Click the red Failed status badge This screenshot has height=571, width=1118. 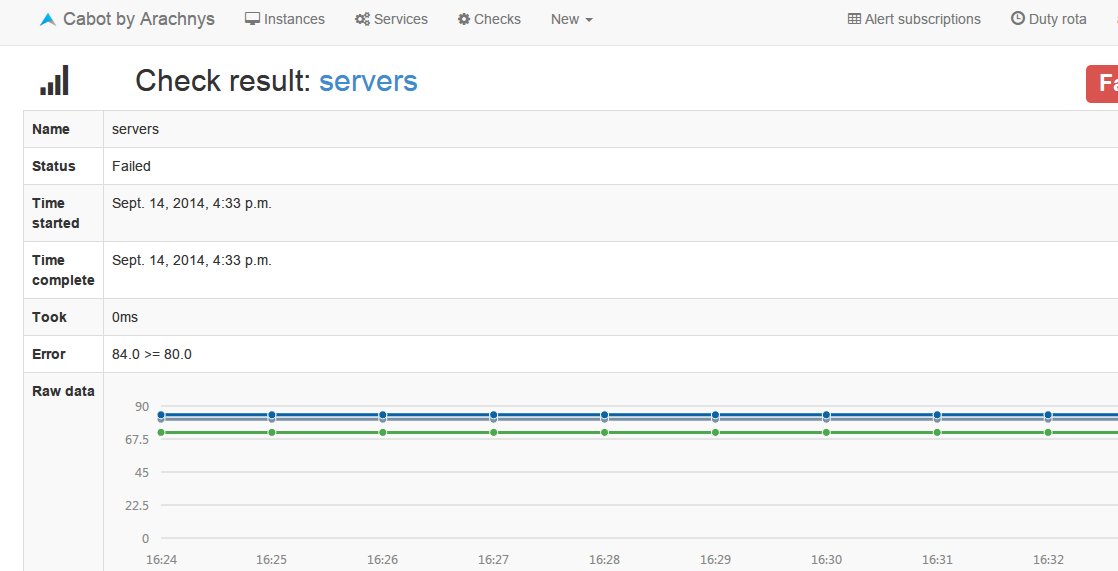pyautogui.click(x=1102, y=83)
